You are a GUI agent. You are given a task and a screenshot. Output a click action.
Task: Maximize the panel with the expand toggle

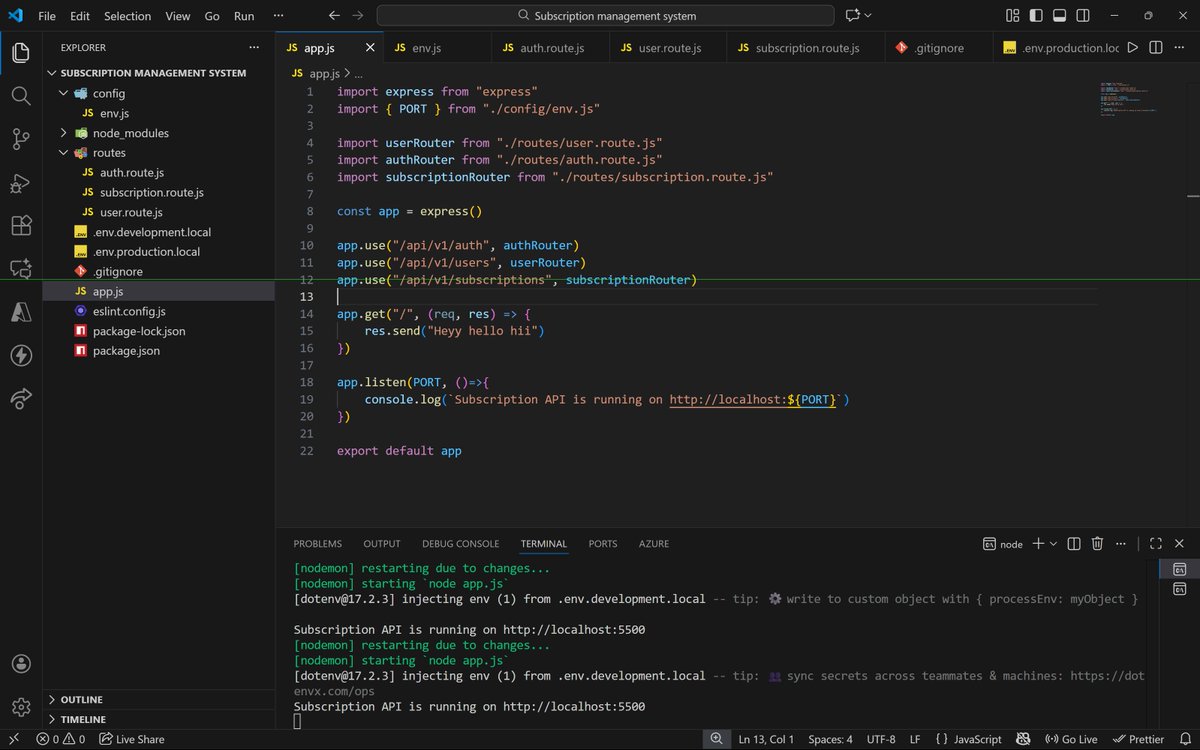(x=1155, y=543)
